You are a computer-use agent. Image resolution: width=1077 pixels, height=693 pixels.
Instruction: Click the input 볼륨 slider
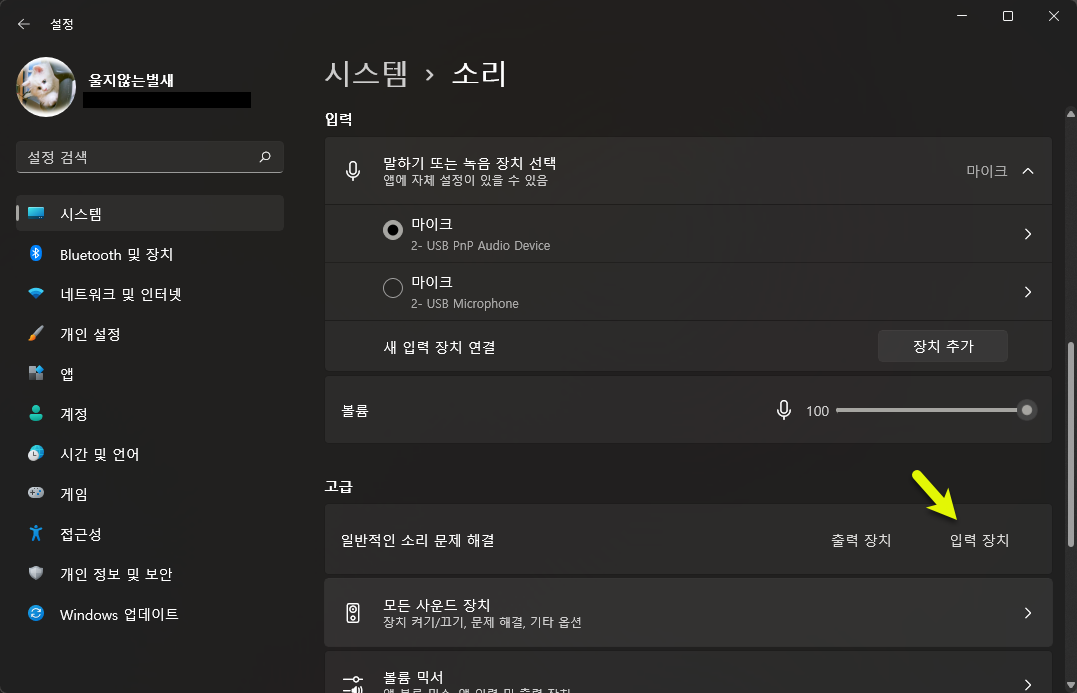click(x=936, y=410)
